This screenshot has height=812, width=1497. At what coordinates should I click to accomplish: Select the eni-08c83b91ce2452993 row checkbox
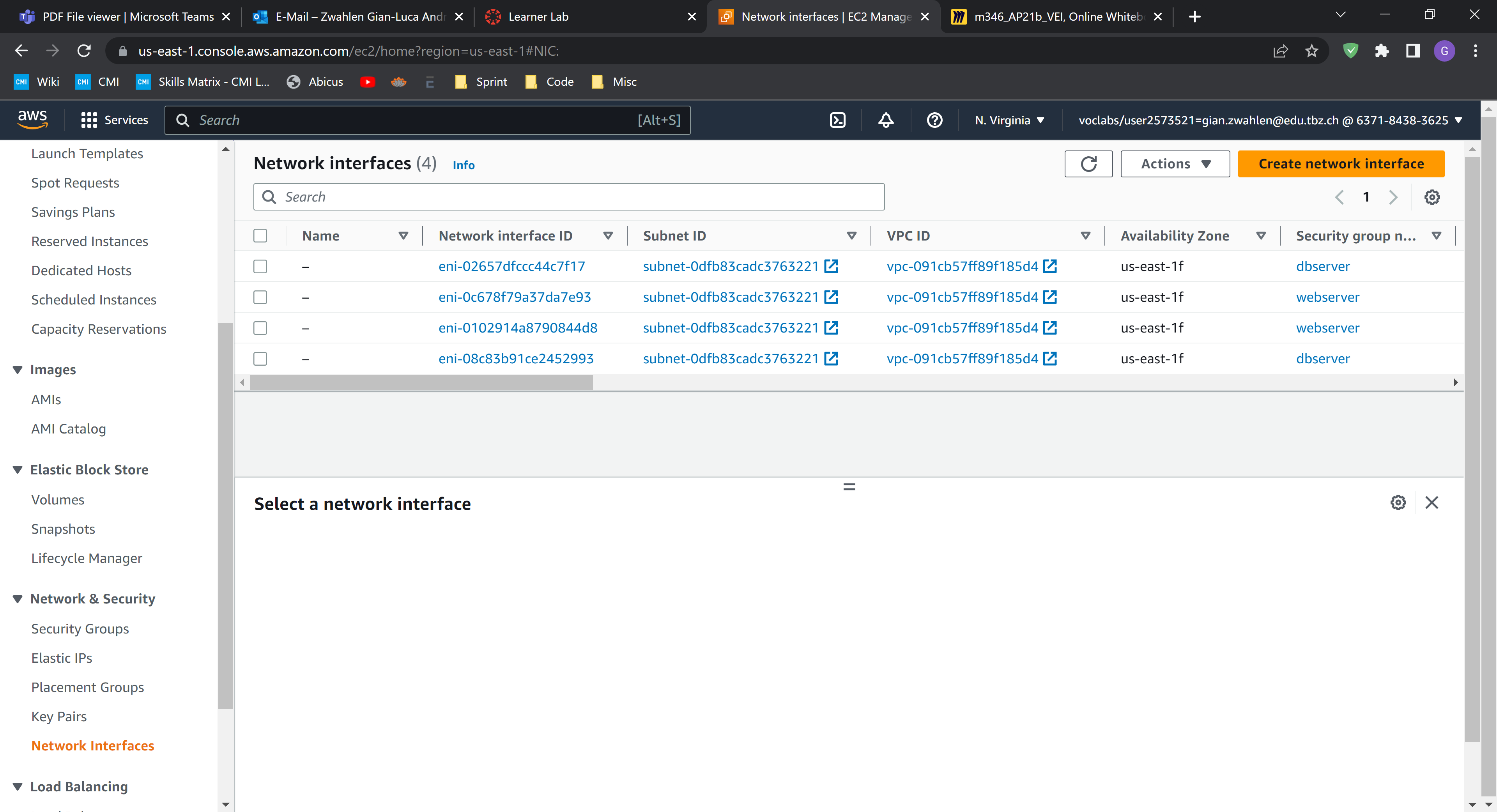260,359
